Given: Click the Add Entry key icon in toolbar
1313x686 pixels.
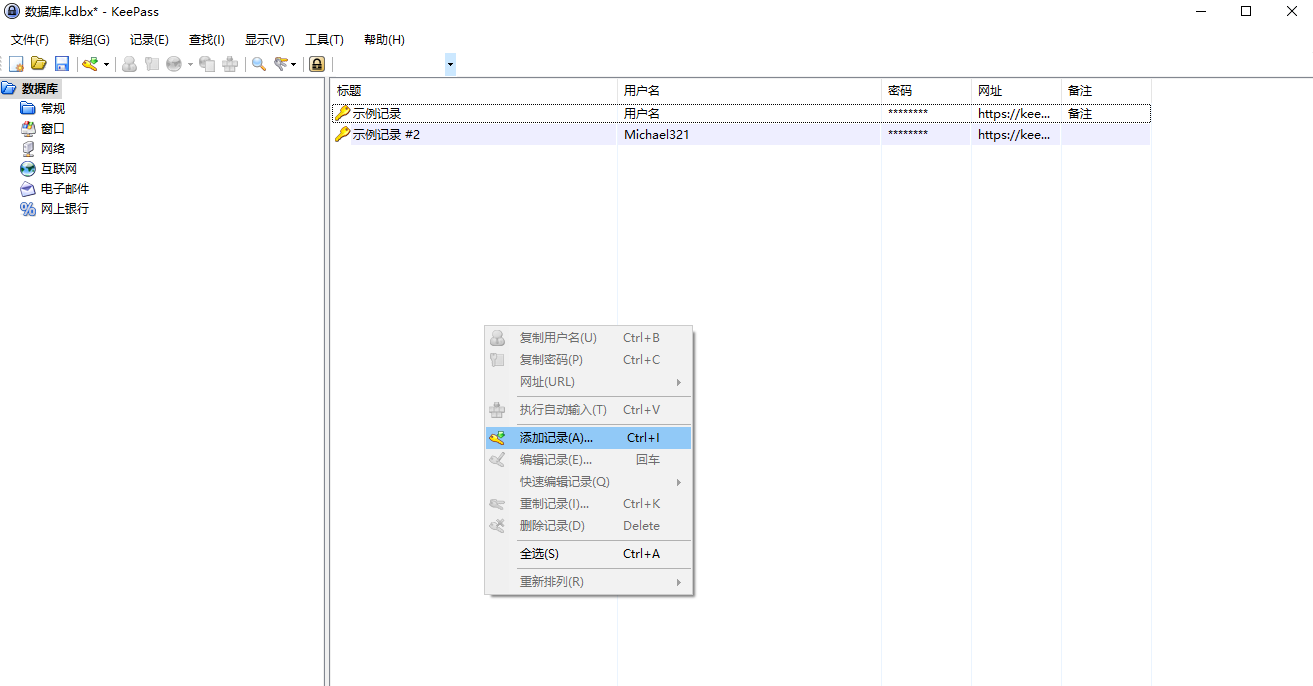Looking at the screenshot, I should (90, 64).
